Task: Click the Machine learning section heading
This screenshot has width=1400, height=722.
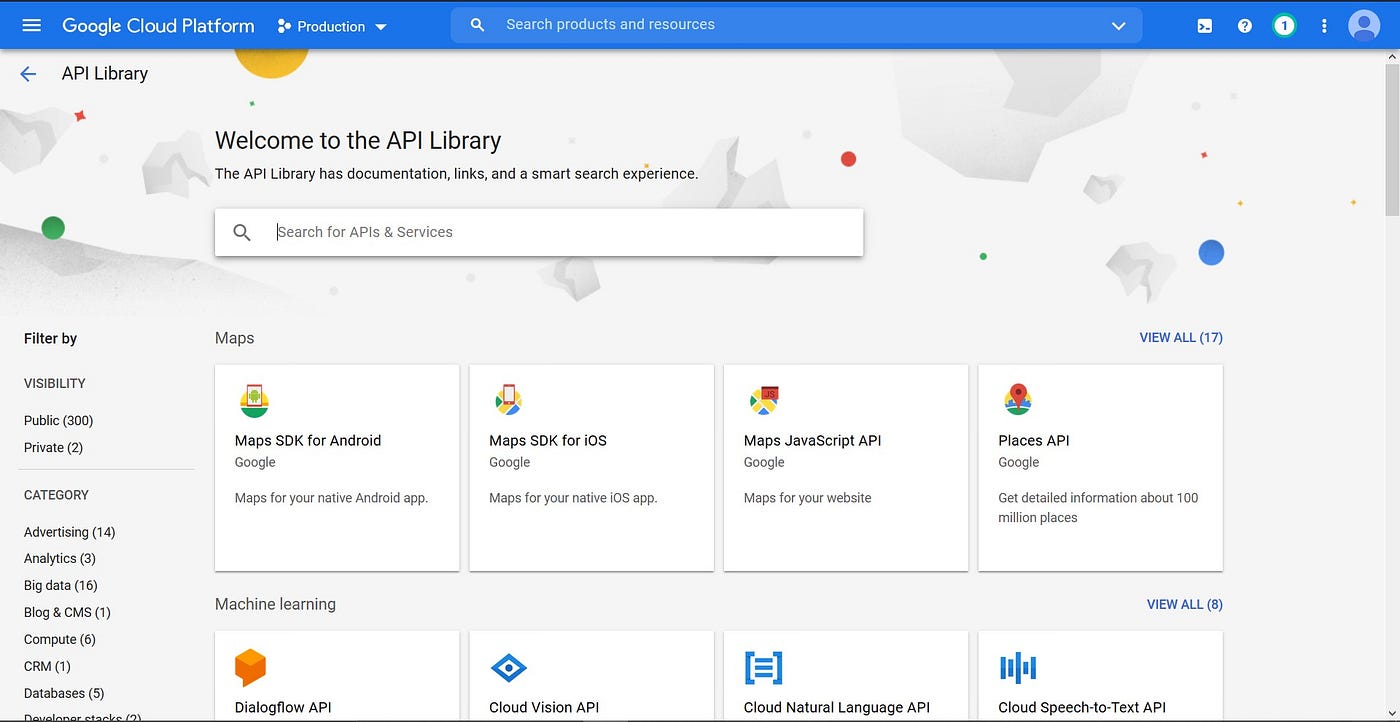Action: (275, 604)
